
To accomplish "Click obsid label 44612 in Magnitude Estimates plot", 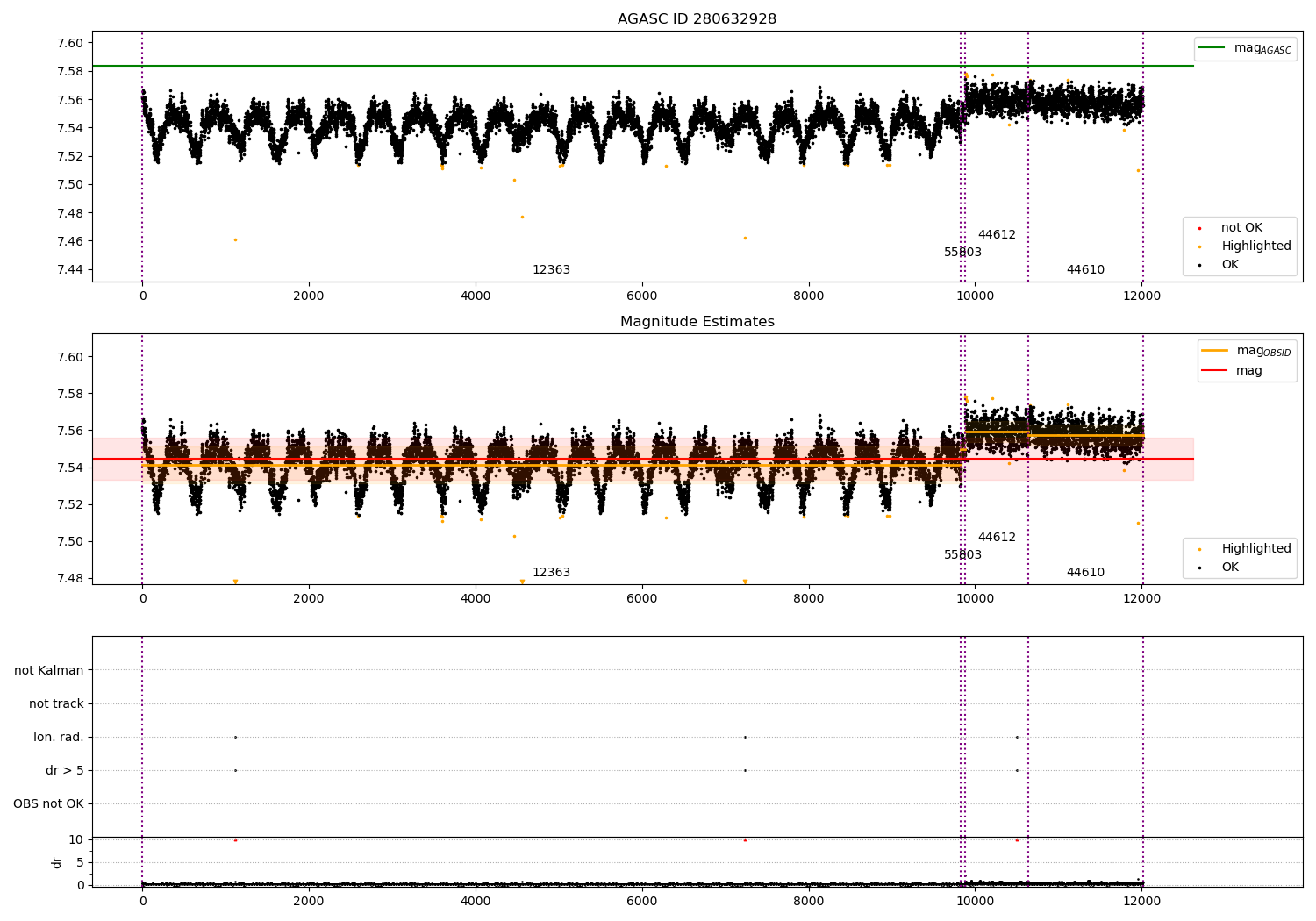I will [x=997, y=538].
